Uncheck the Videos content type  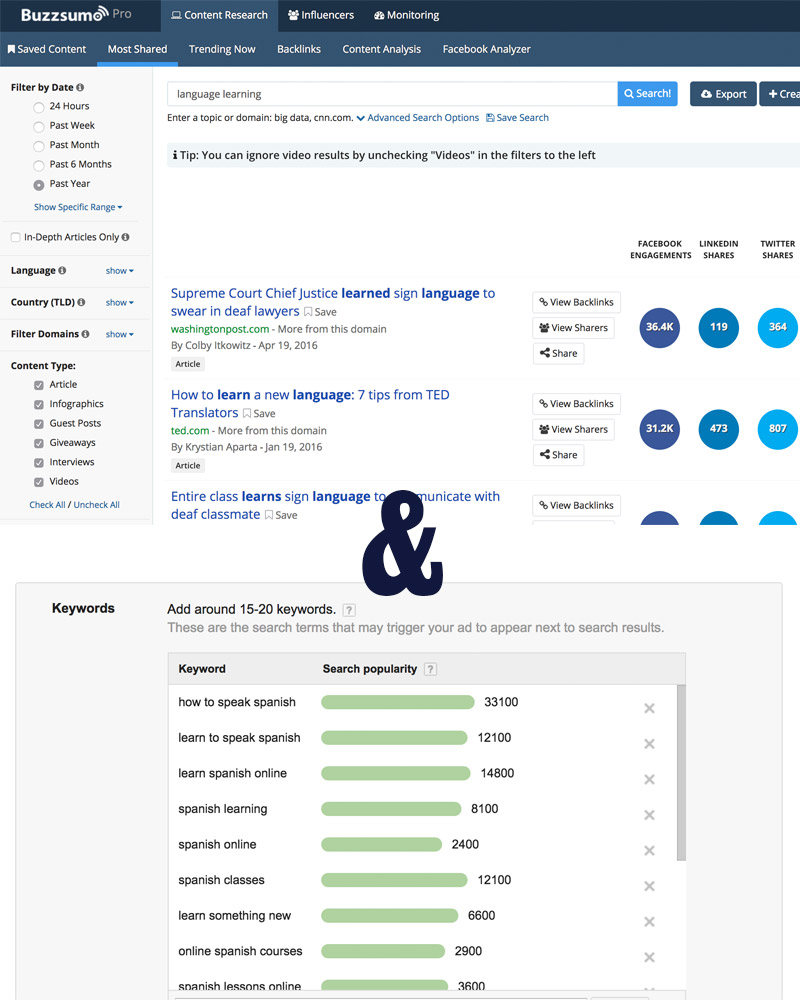point(39,482)
